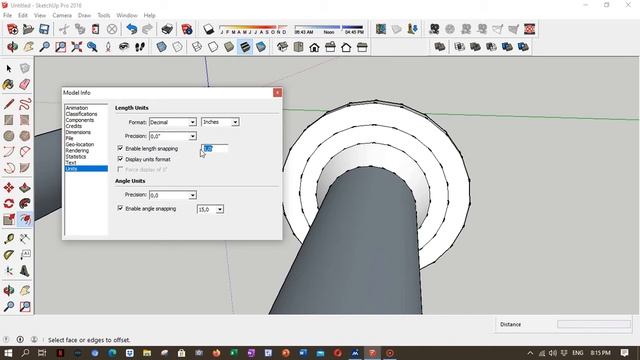Select Geo-location in Model Info list

point(80,144)
